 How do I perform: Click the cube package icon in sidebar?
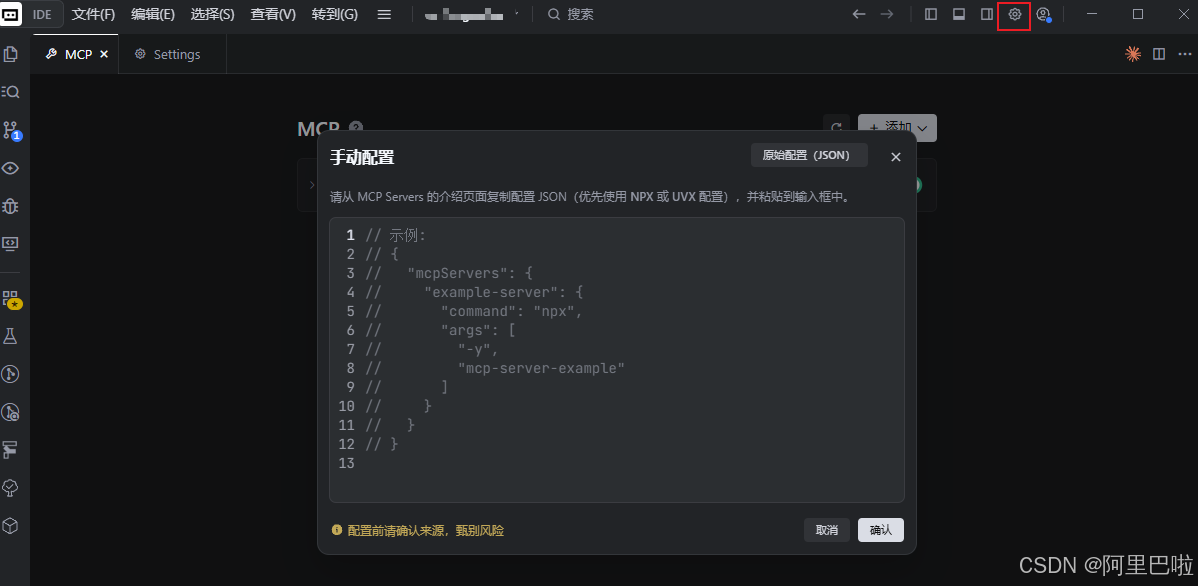coord(11,526)
